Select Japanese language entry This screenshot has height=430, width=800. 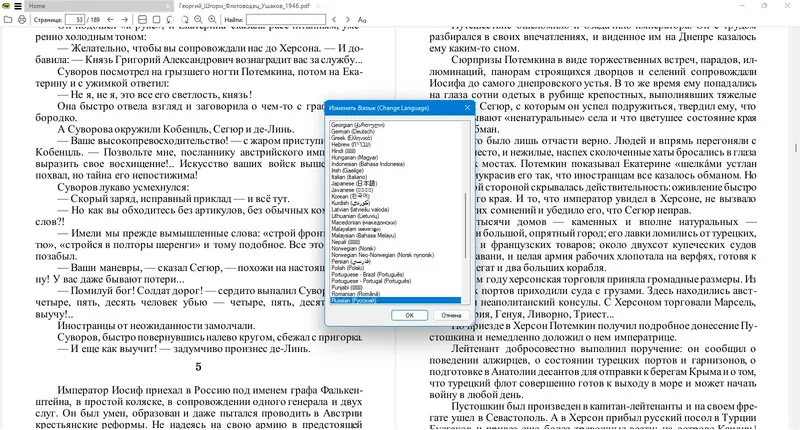[354, 184]
